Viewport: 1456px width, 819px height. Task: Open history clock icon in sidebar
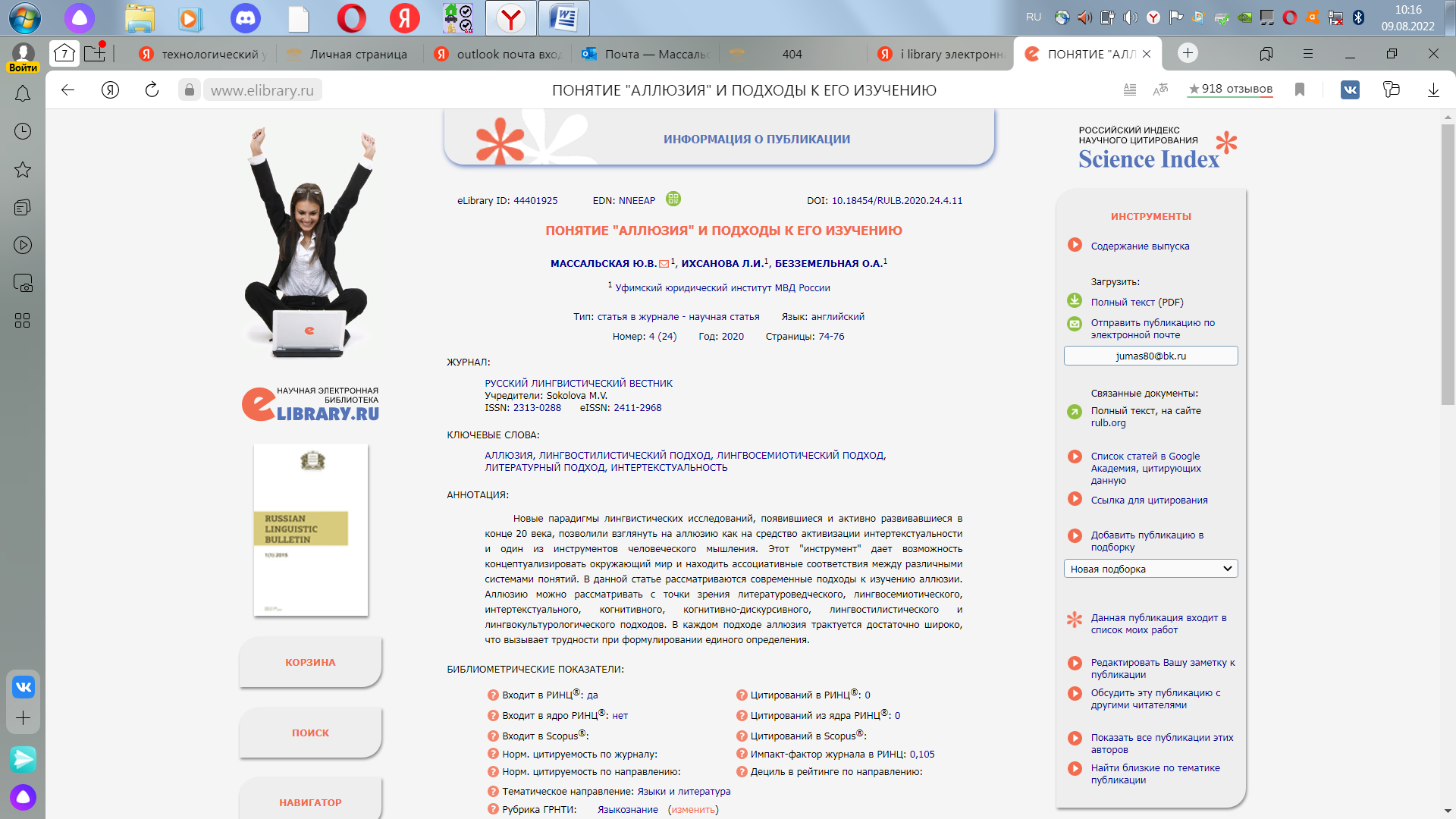[23, 131]
